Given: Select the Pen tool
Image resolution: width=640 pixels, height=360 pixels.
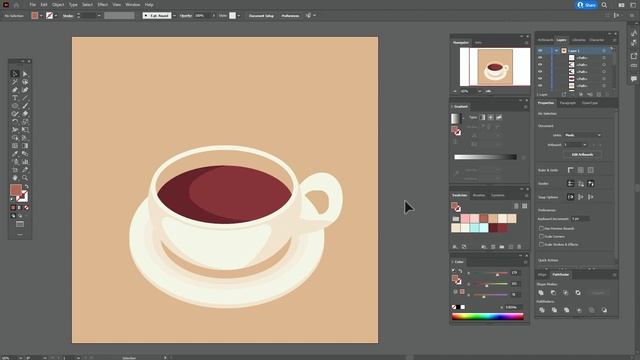Looking at the screenshot, I should 15,90.
